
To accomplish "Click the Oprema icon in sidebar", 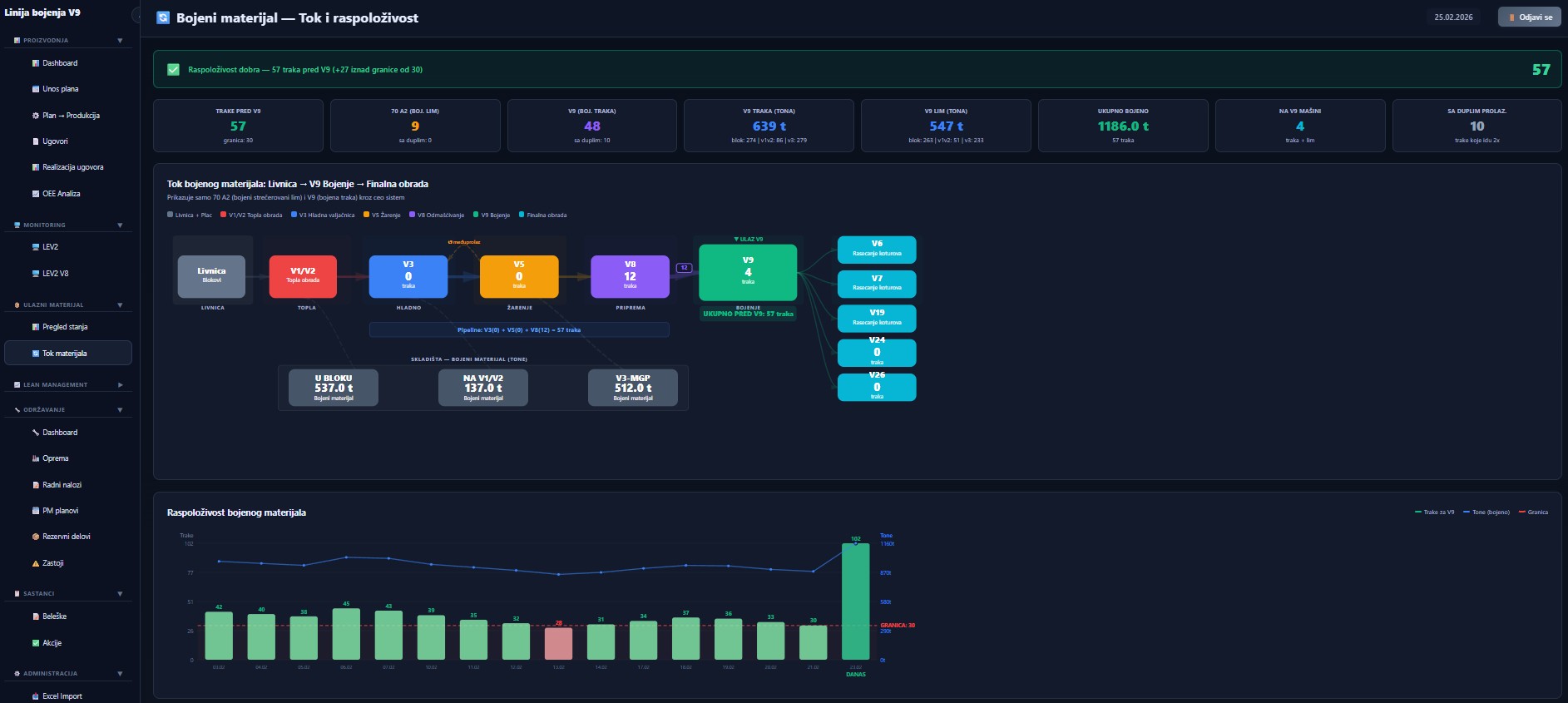I will [36, 458].
